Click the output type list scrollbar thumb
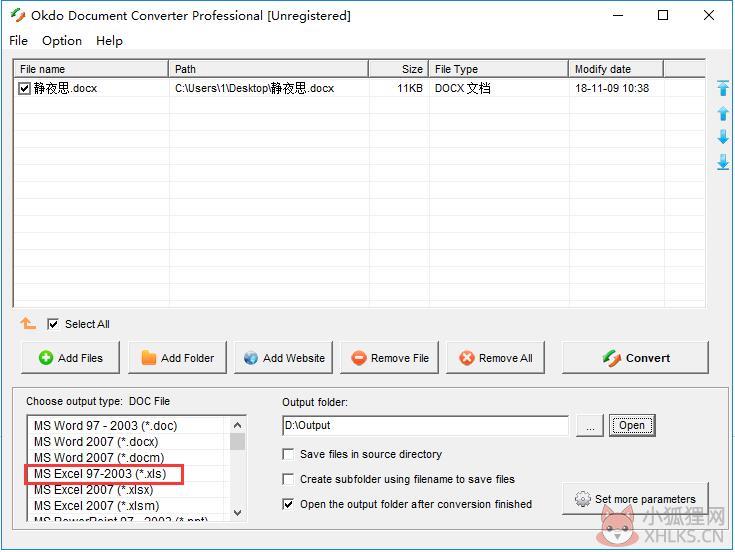This screenshot has width=735, height=552. (x=238, y=442)
